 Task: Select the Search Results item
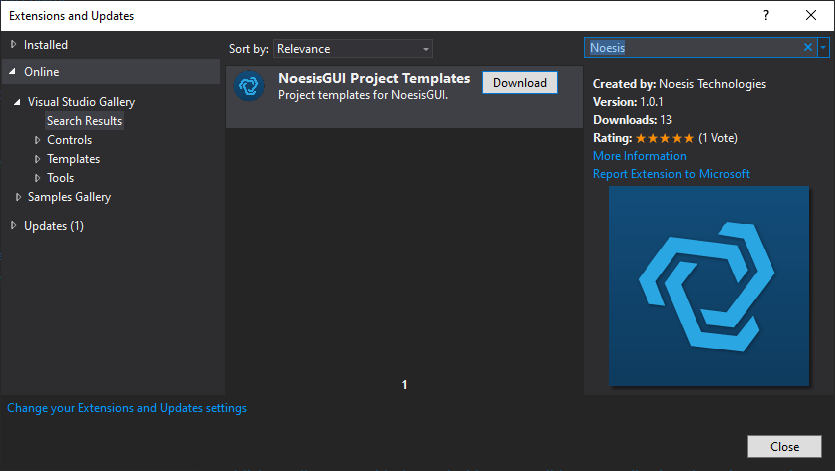pyautogui.click(x=84, y=121)
